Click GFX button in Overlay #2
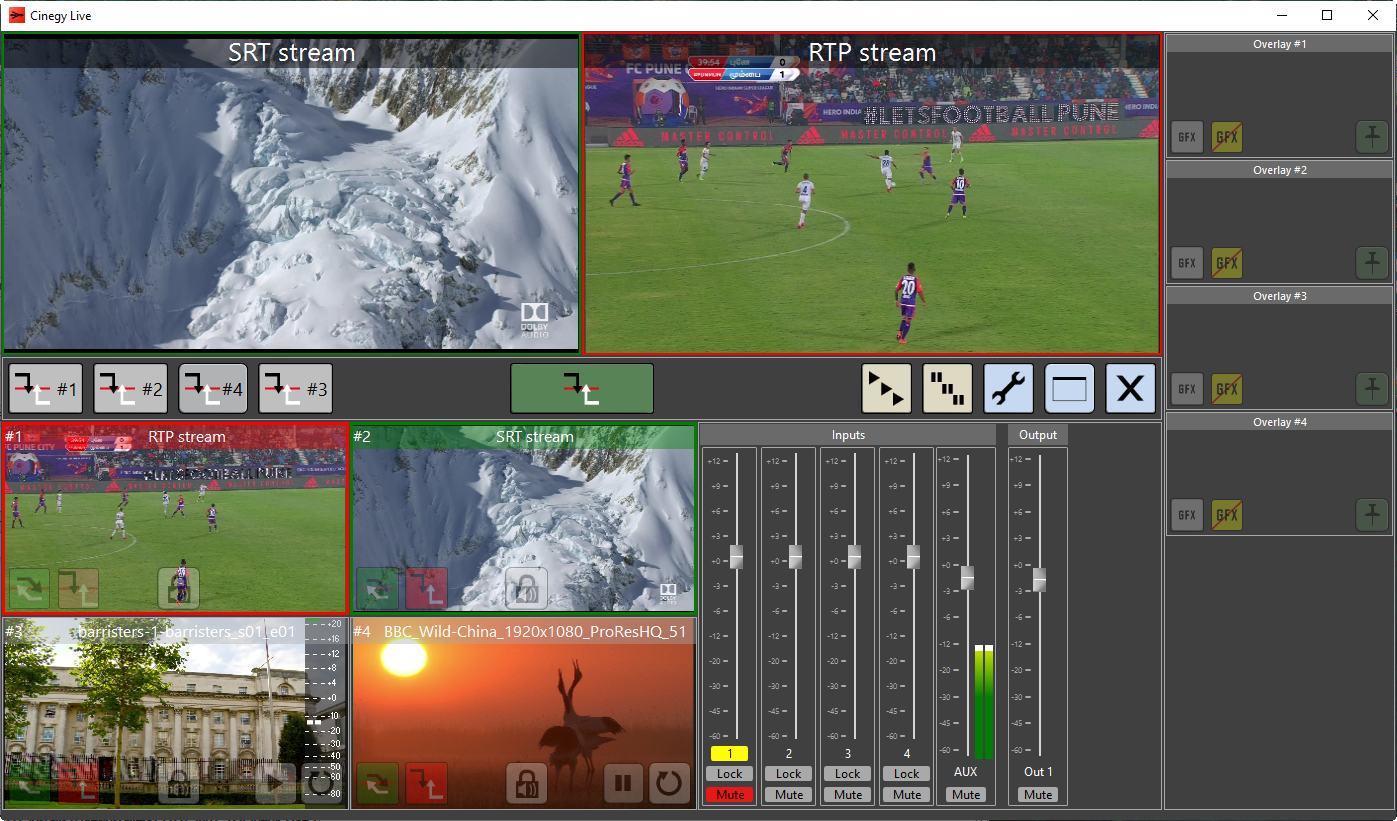 click(x=1187, y=263)
